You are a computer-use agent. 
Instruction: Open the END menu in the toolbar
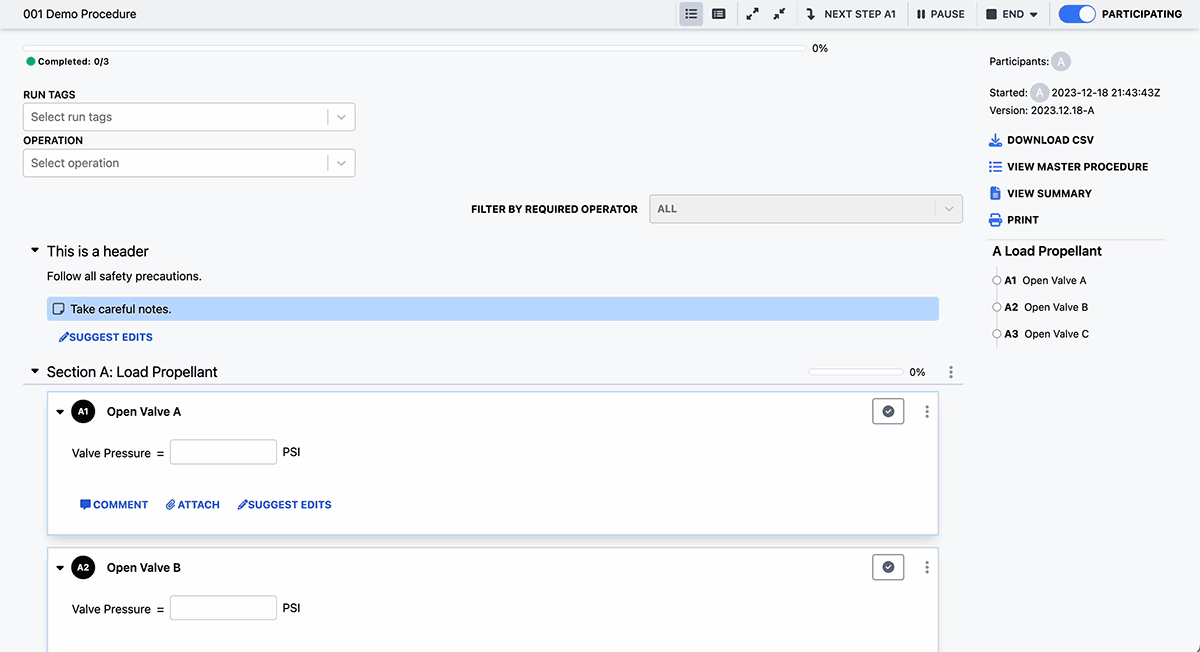tap(1013, 14)
